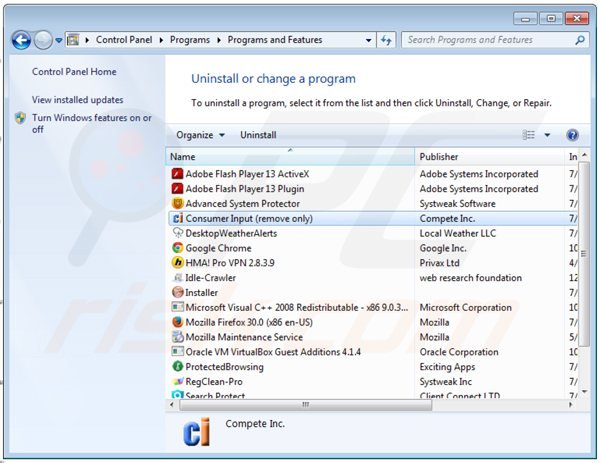Click the Windows features shield icon

[x=20, y=118]
